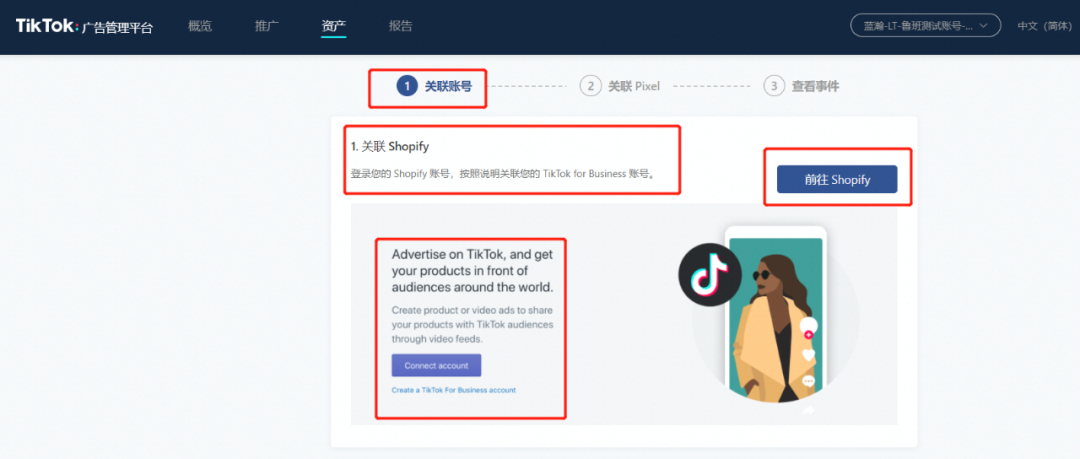Open the 报告 reports tab

400,27
